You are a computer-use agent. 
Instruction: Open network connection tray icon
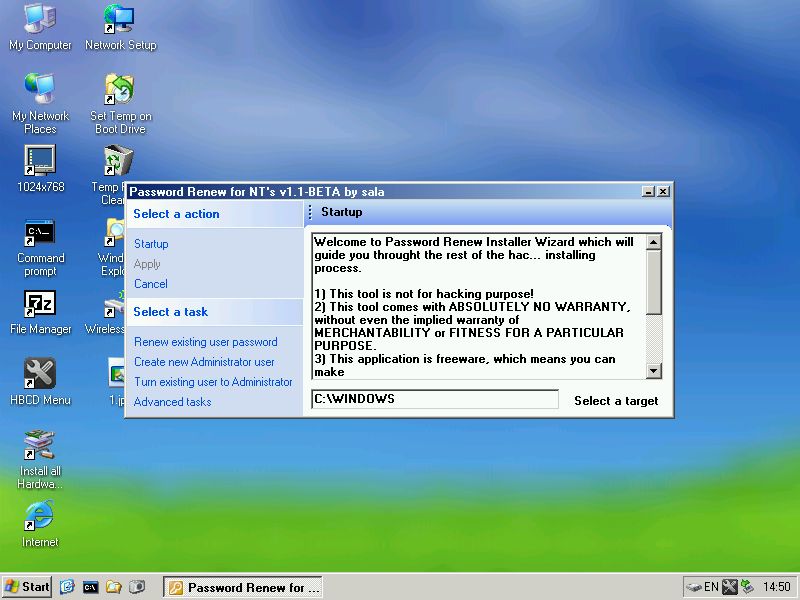(x=747, y=587)
